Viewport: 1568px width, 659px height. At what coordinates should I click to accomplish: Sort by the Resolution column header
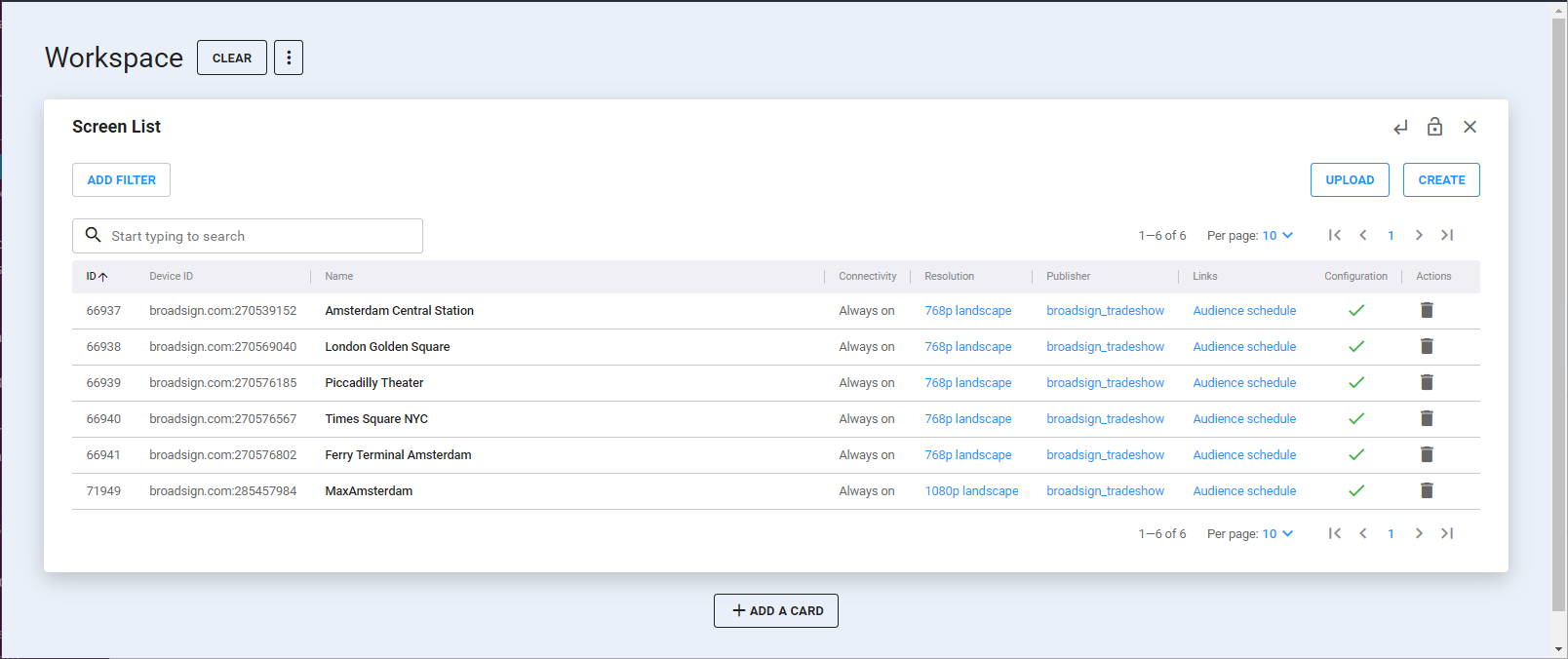pyautogui.click(x=949, y=277)
